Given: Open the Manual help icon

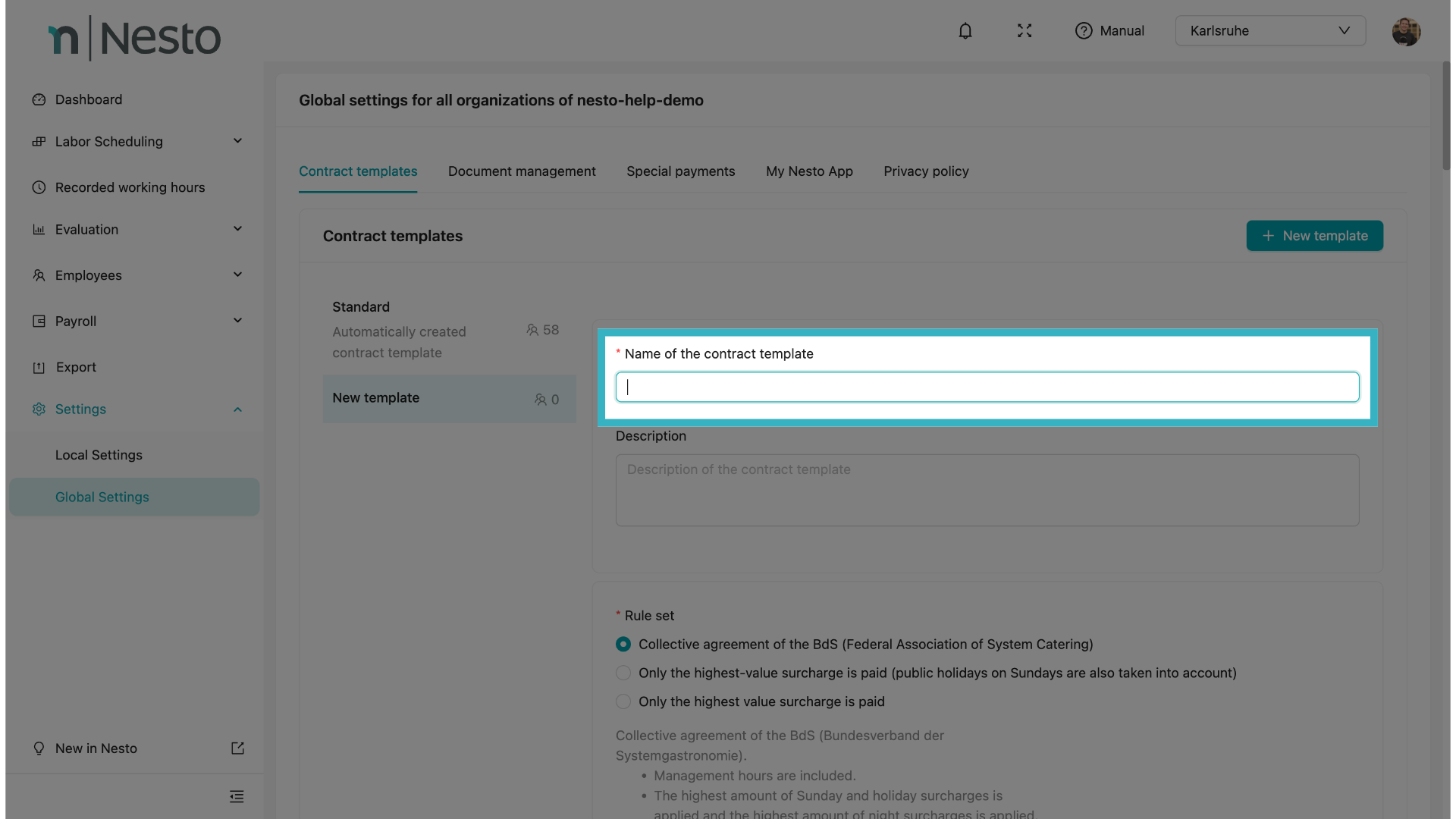Looking at the screenshot, I should point(1084,31).
